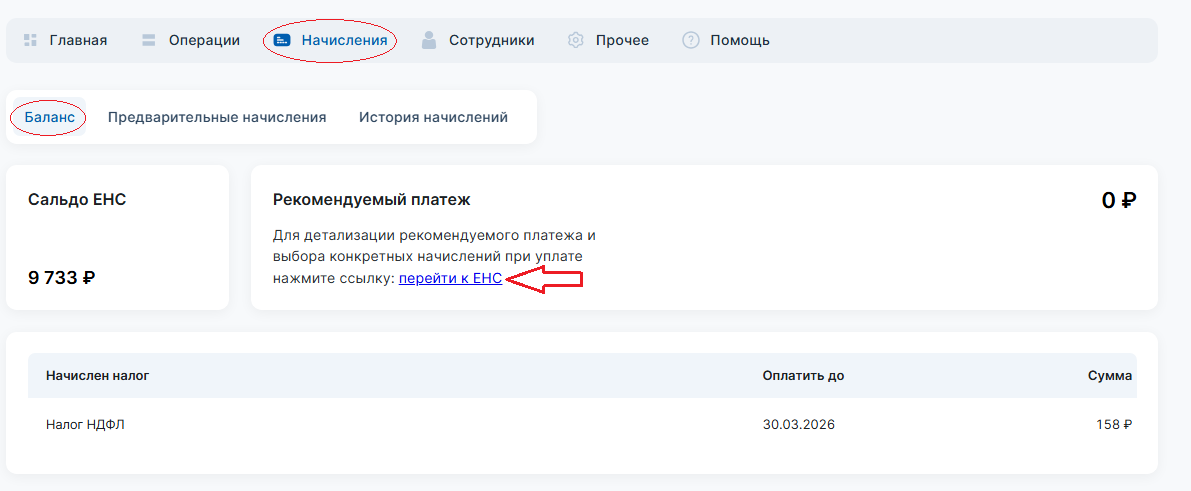Go to the Операции section

coord(204,40)
